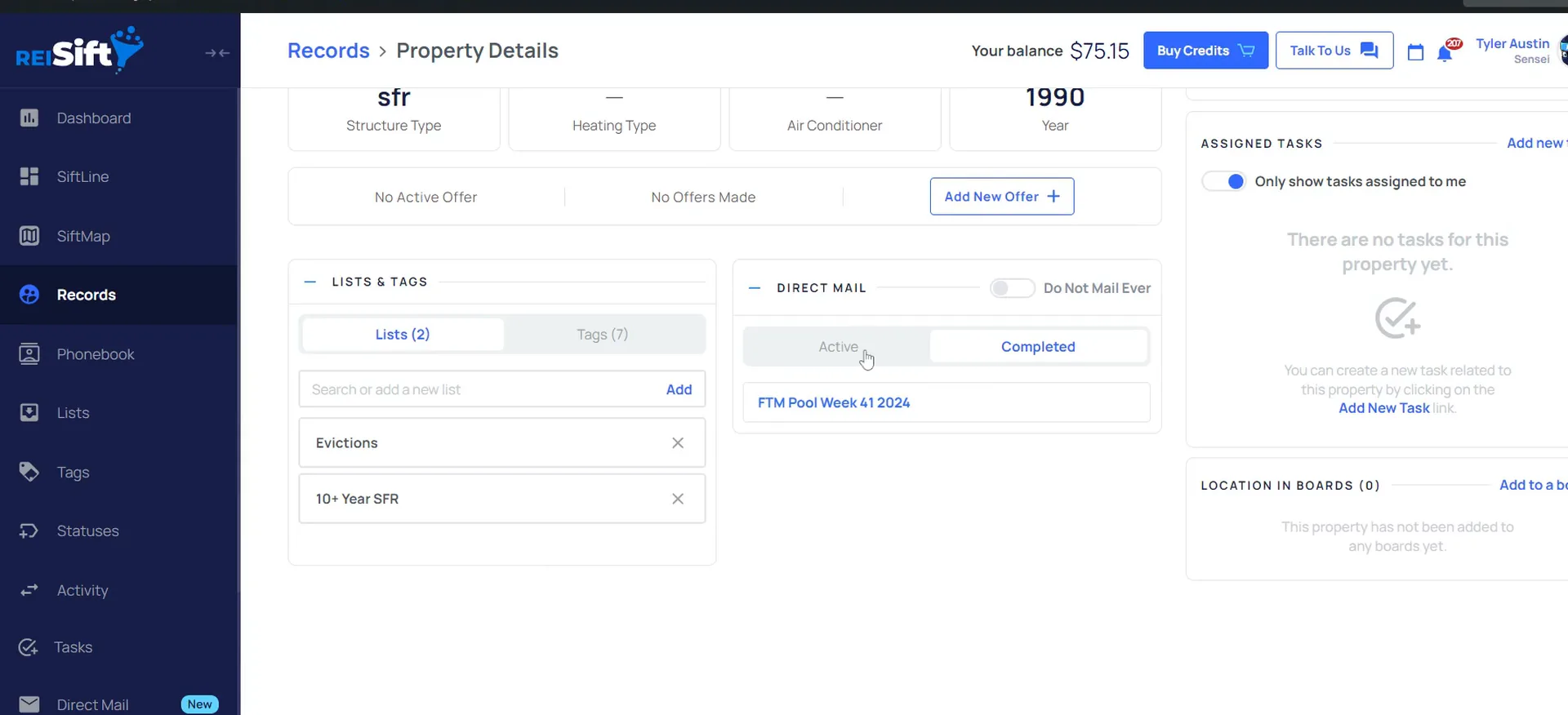
Task: Open the Direct Mail envelope icon
Action: 29,704
